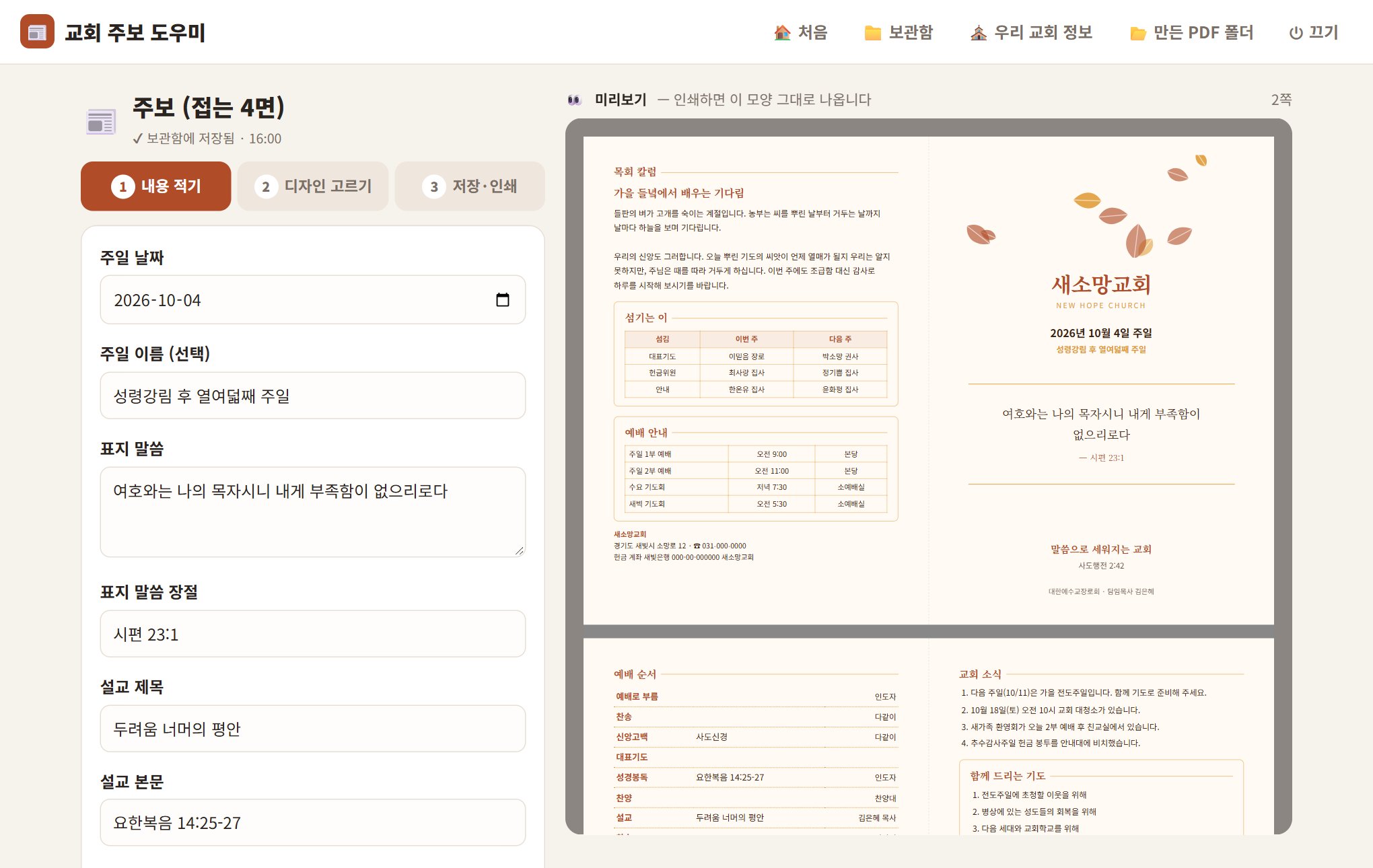
Task: Click '교회 소식' section heading in preview
Action: (980, 674)
